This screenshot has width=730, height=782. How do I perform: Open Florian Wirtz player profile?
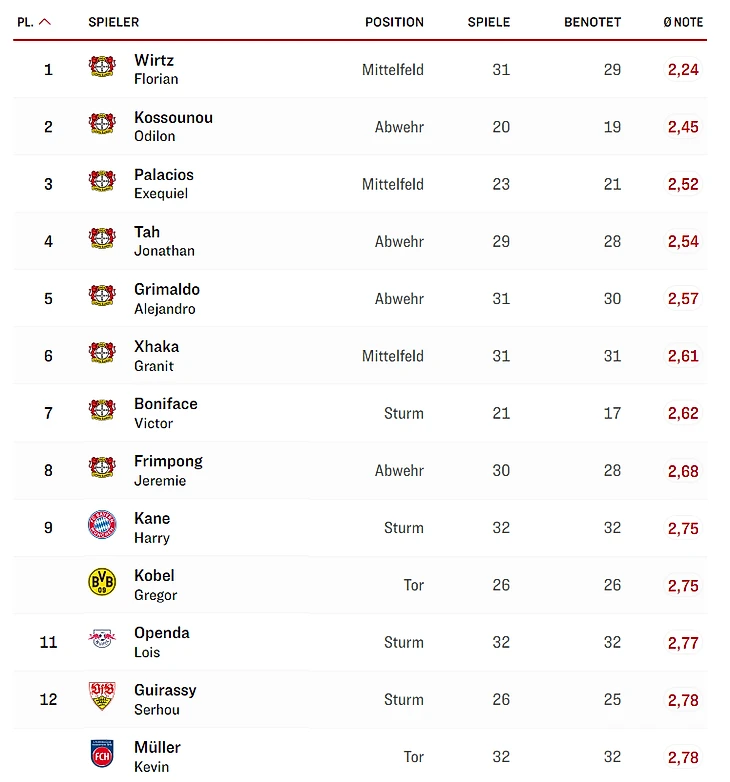click(x=155, y=69)
